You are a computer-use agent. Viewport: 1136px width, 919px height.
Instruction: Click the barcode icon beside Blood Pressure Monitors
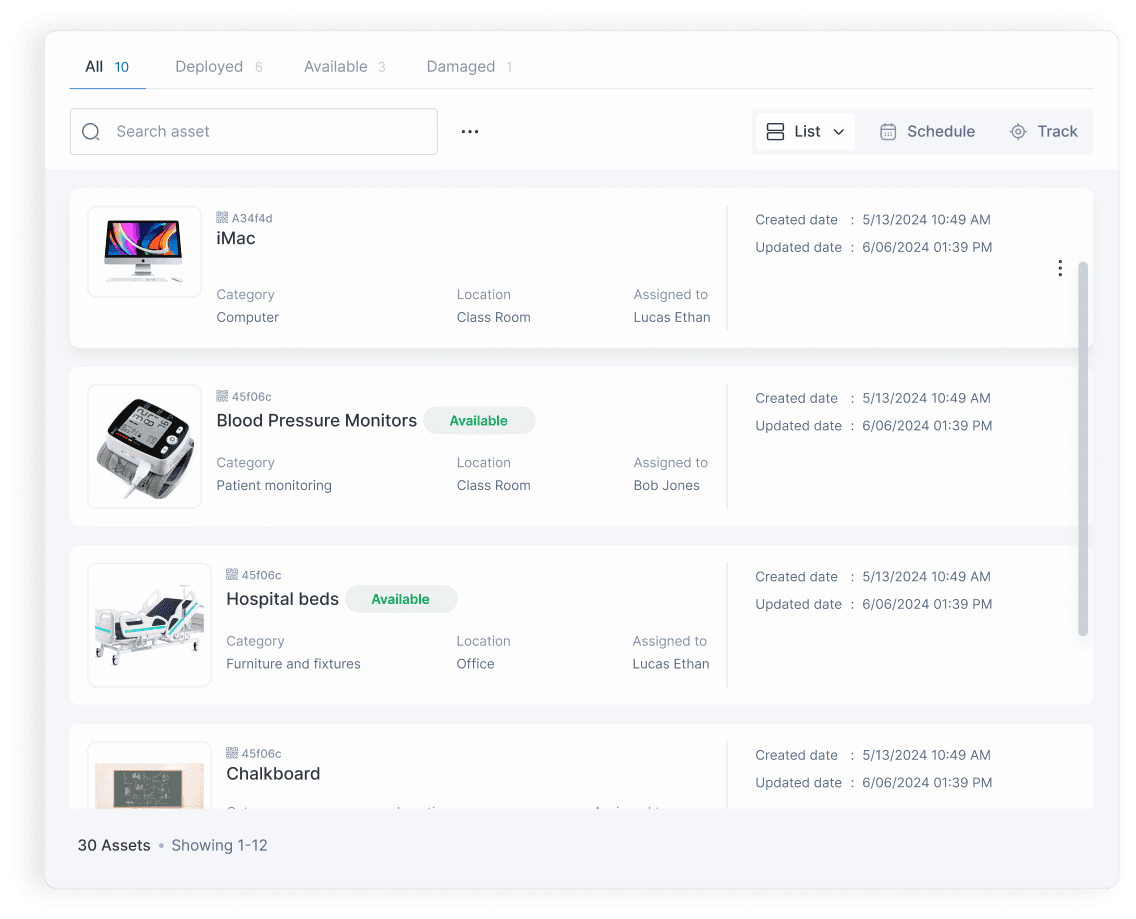click(222, 396)
